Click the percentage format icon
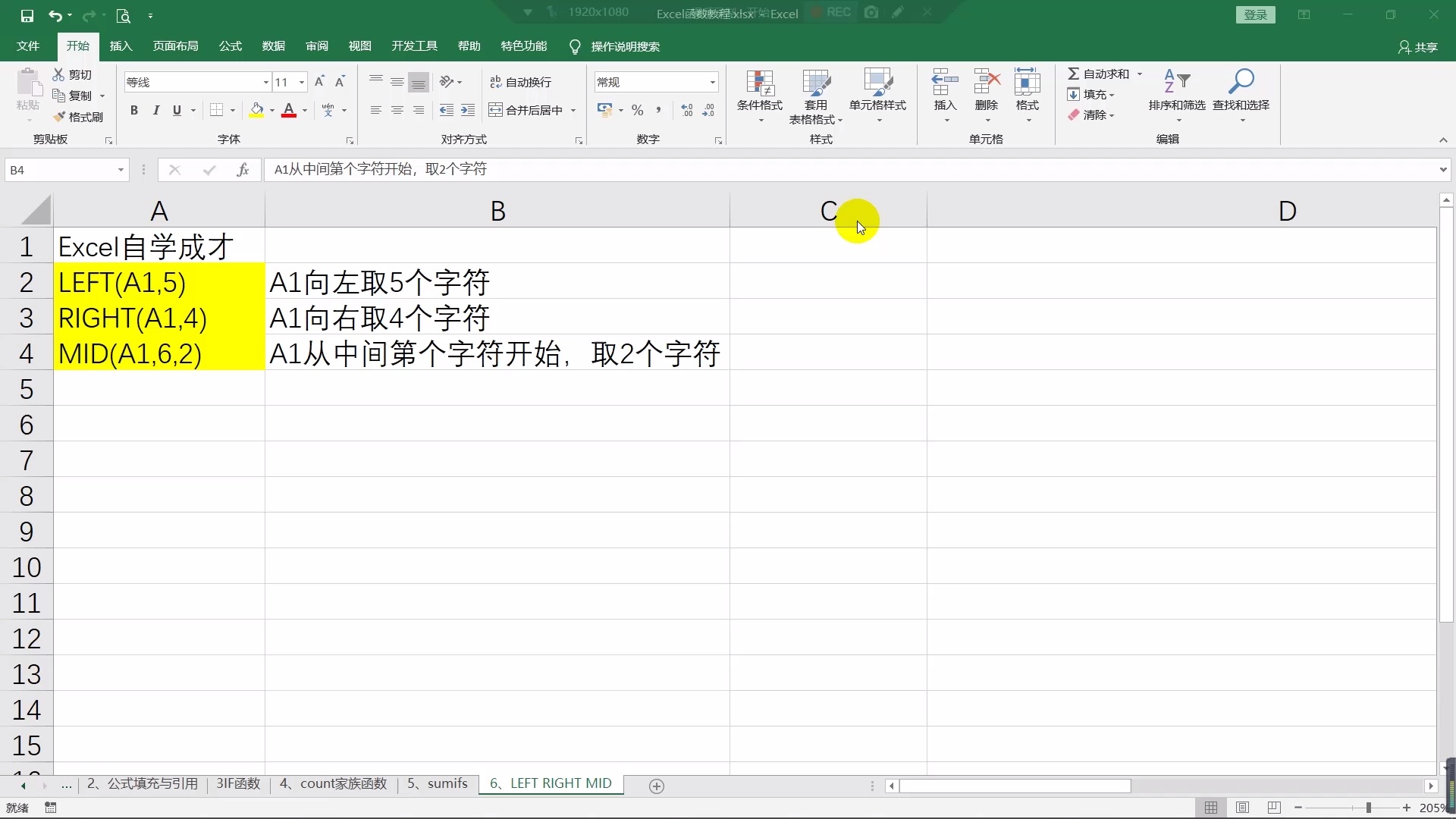Image resolution: width=1456 pixels, height=819 pixels. pos(638,110)
